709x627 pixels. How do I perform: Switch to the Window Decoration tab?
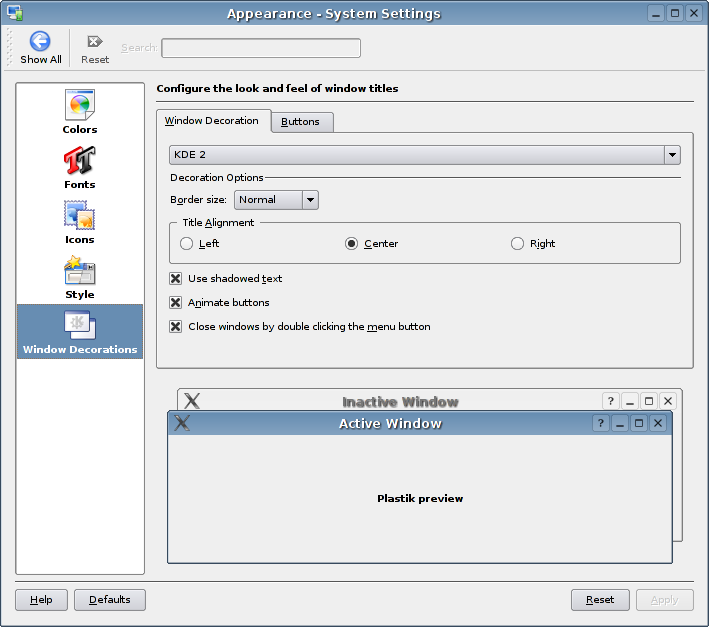click(212, 121)
